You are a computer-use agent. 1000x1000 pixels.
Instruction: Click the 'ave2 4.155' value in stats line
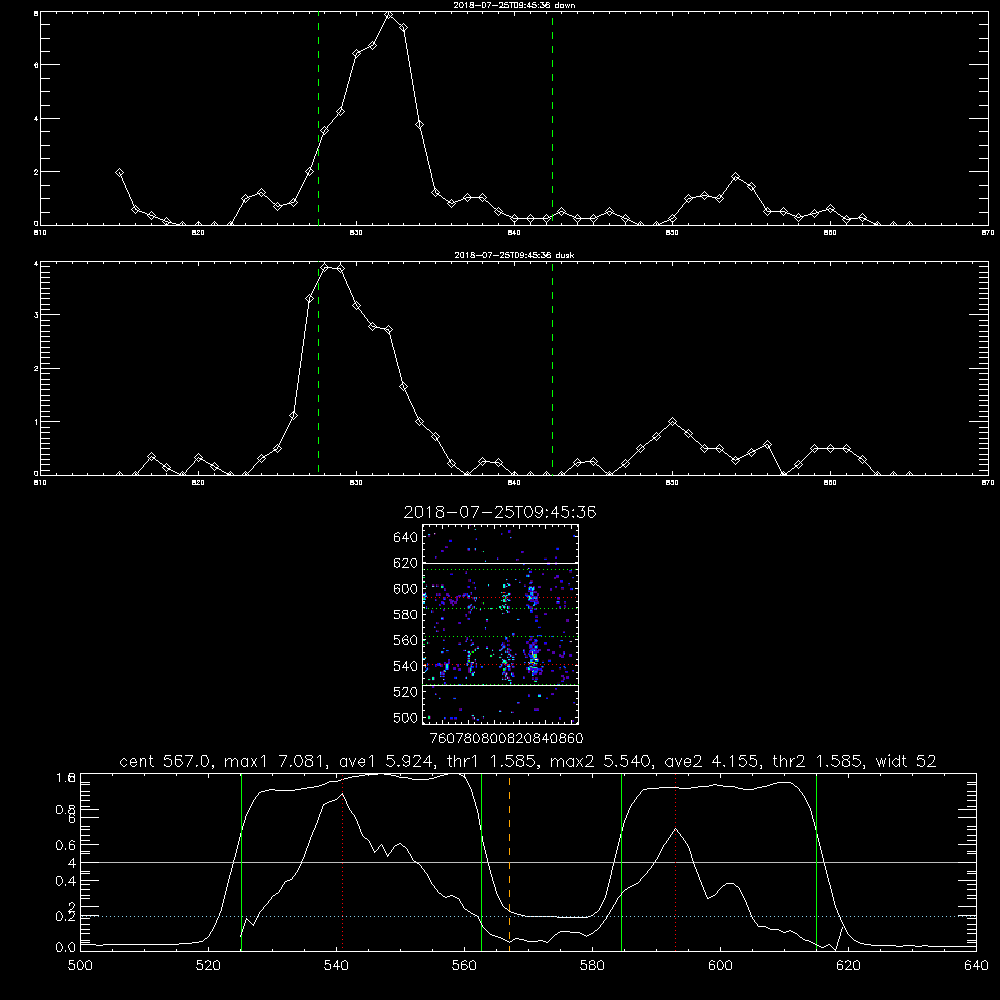713,761
